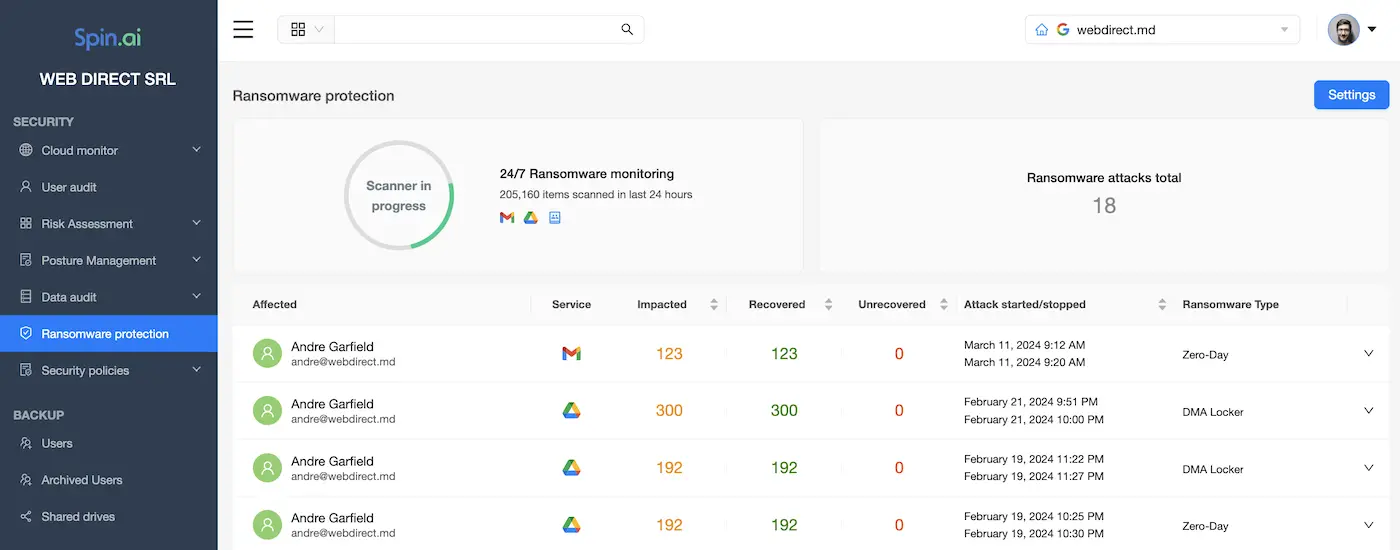Sort by the Recovered column
Image resolution: width=1400 pixels, height=550 pixels.
tap(828, 304)
